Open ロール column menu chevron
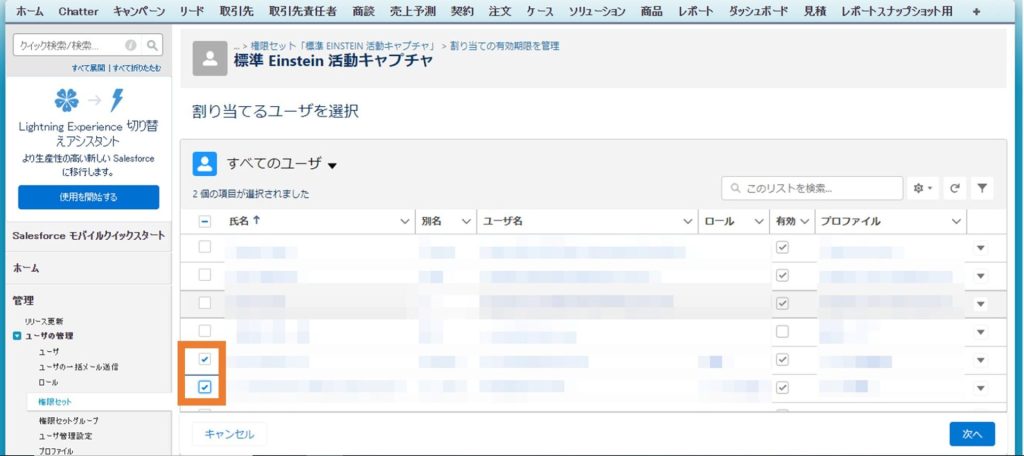This screenshot has width=1024, height=456. [759, 221]
